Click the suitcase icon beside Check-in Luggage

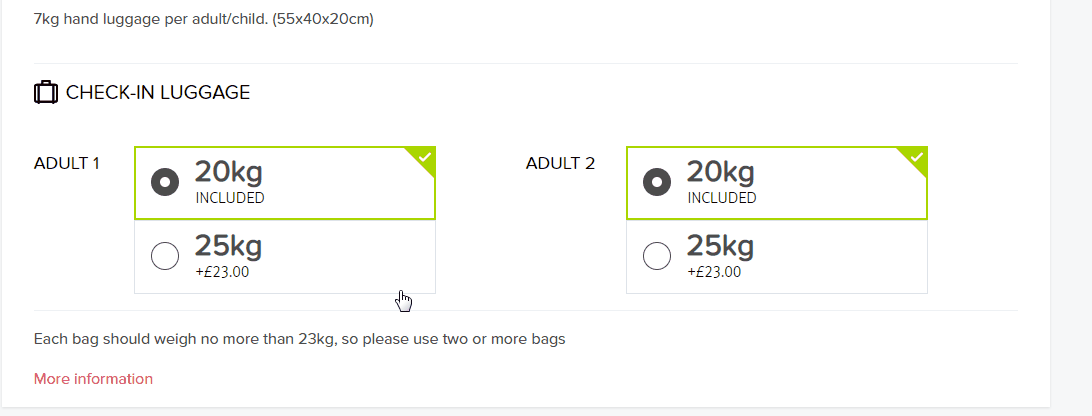[x=45, y=93]
